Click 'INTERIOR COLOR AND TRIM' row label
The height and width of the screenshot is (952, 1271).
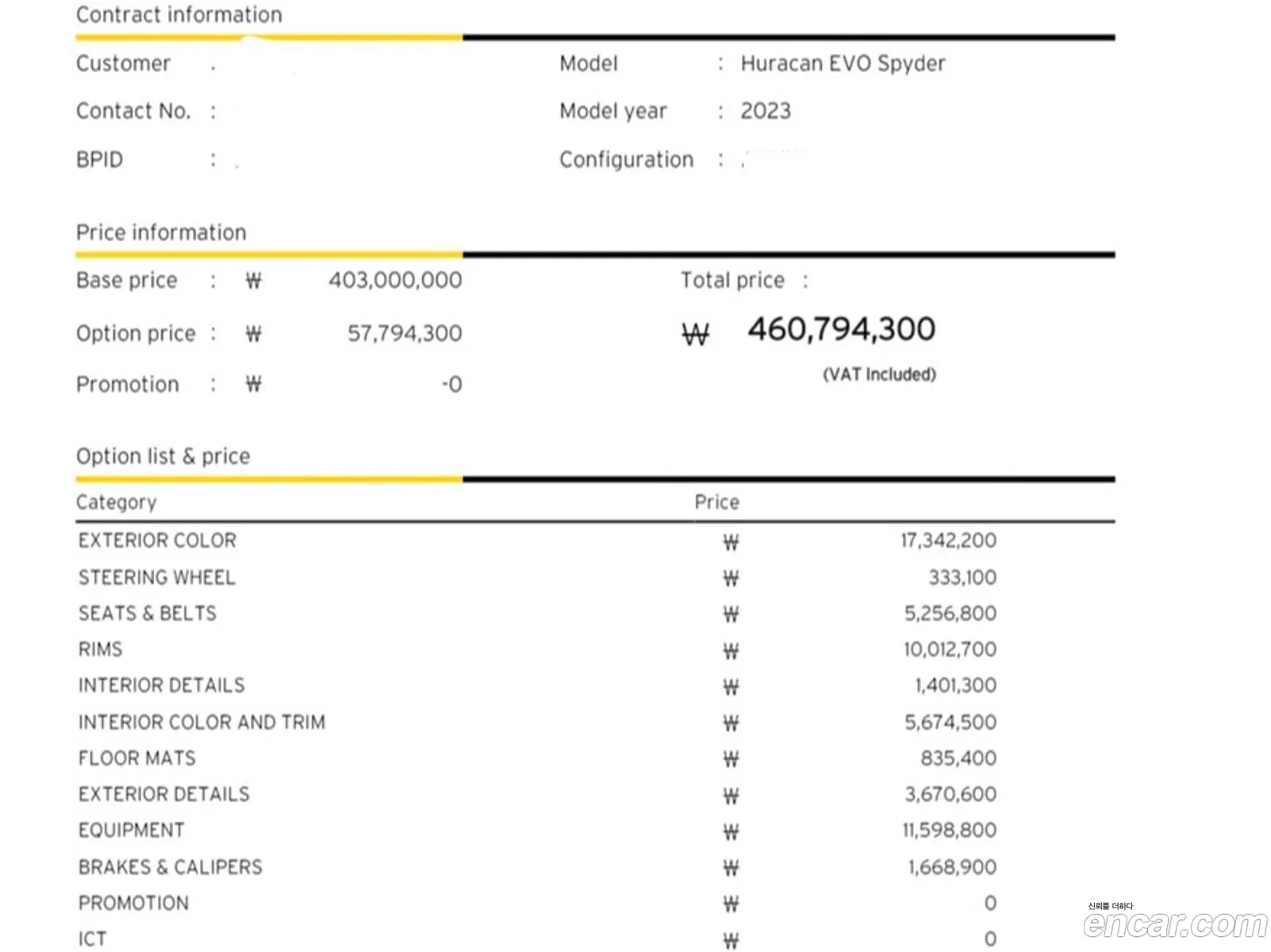(x=202, y=722)
